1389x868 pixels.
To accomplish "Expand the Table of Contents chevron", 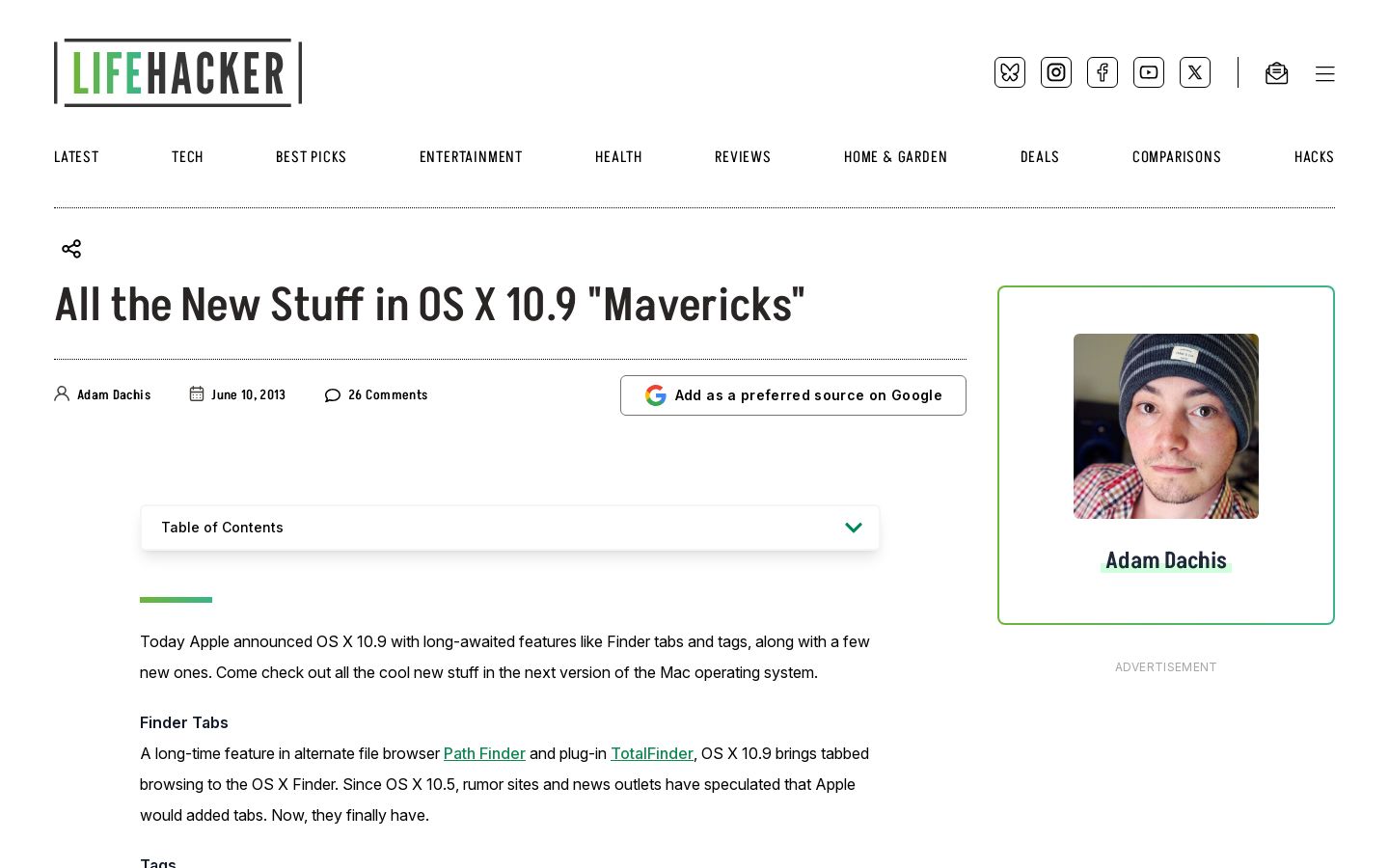I will [854, 528].
